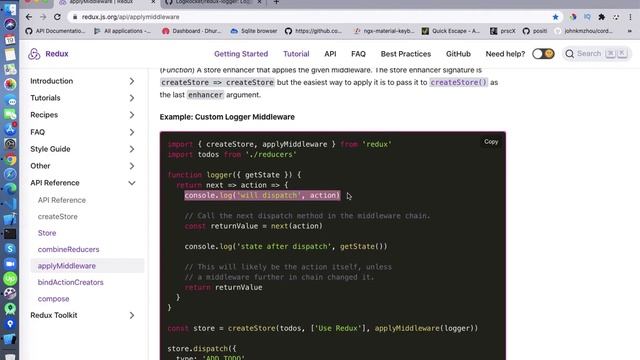The image size is (640, 360).
Task: Open ngx-material-keyb... bookmark
Action: (x=384, y=31)
